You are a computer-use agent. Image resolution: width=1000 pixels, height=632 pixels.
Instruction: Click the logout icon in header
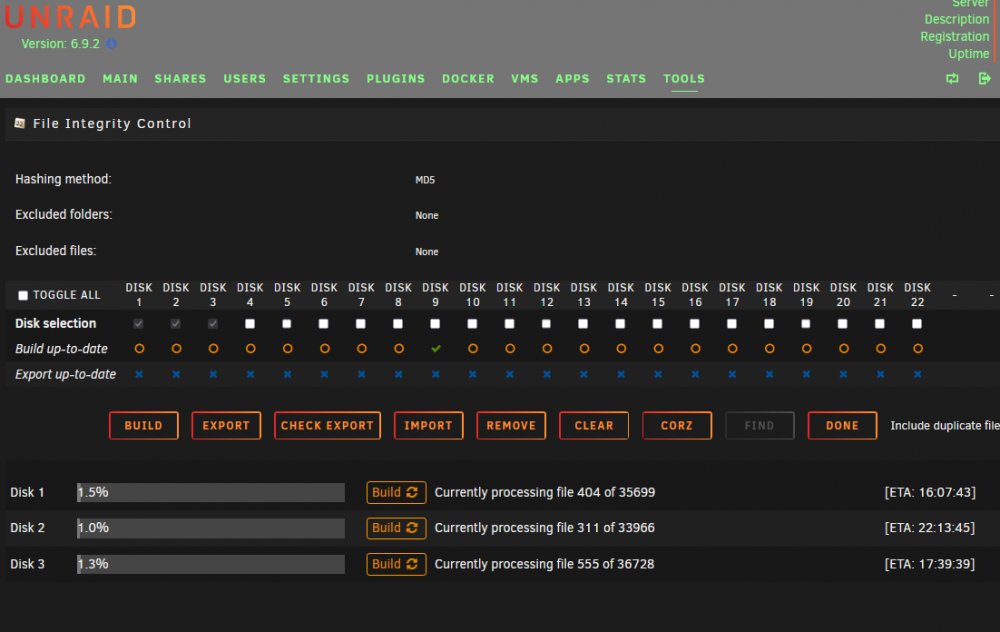[x=985, y=78]
